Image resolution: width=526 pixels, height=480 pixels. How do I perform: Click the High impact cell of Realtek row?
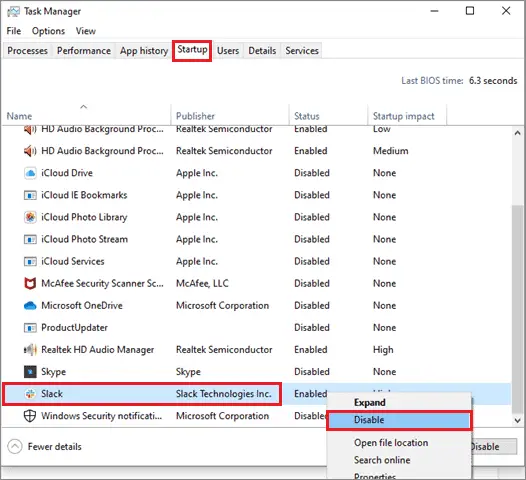click(383, 350)
